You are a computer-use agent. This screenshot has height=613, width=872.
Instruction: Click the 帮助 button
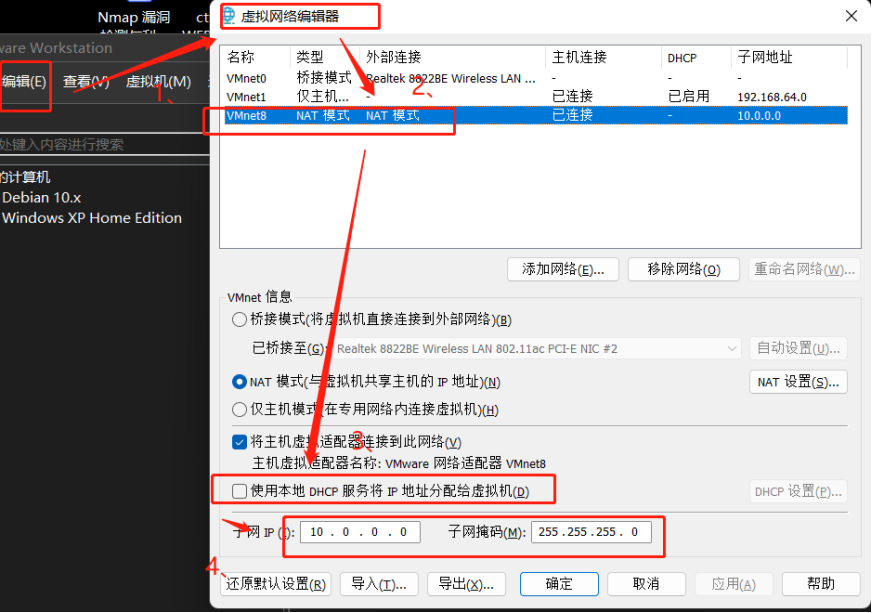click(821, 584)
